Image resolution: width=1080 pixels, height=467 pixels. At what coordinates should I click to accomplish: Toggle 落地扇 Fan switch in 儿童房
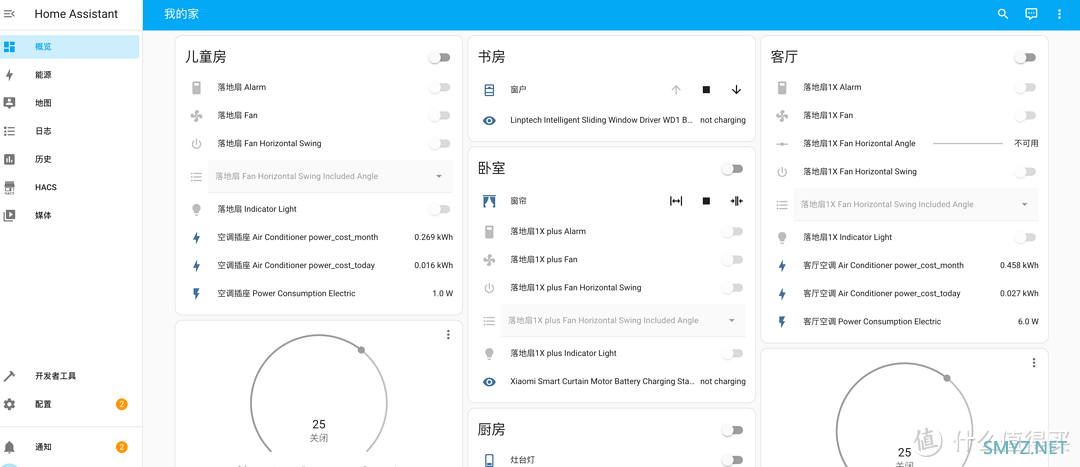(x=439, y=116)
